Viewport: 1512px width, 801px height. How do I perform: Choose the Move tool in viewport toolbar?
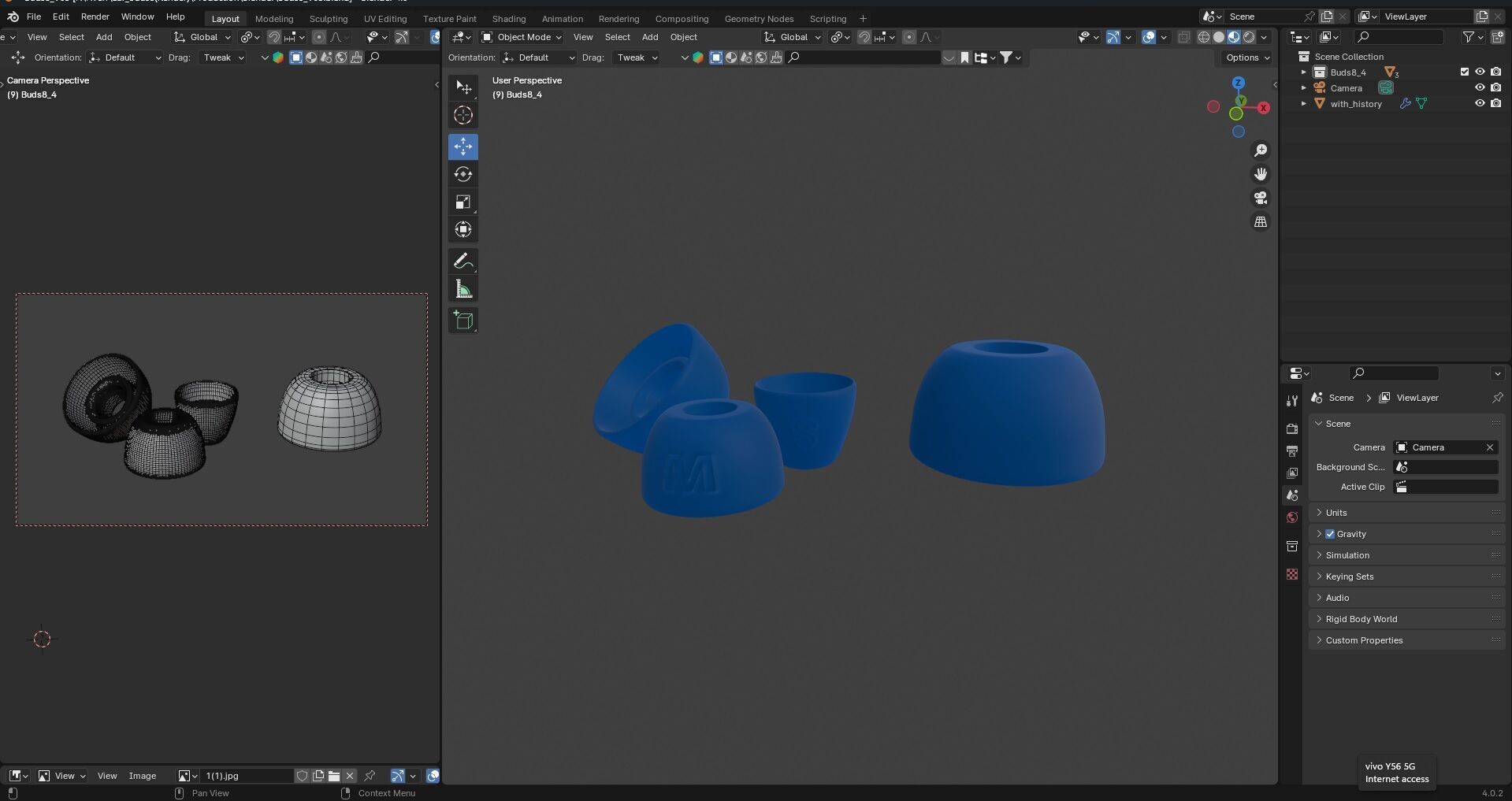463,146
